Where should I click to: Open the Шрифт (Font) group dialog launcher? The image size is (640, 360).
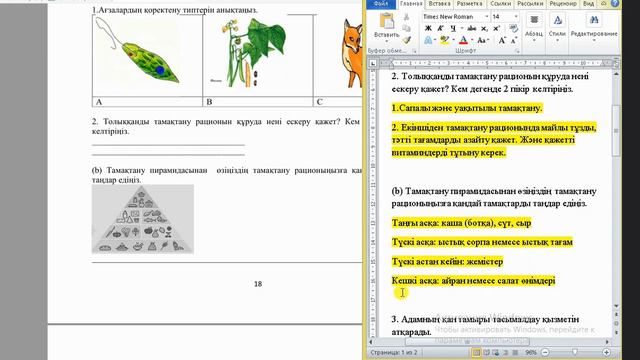tap(518, 51)
